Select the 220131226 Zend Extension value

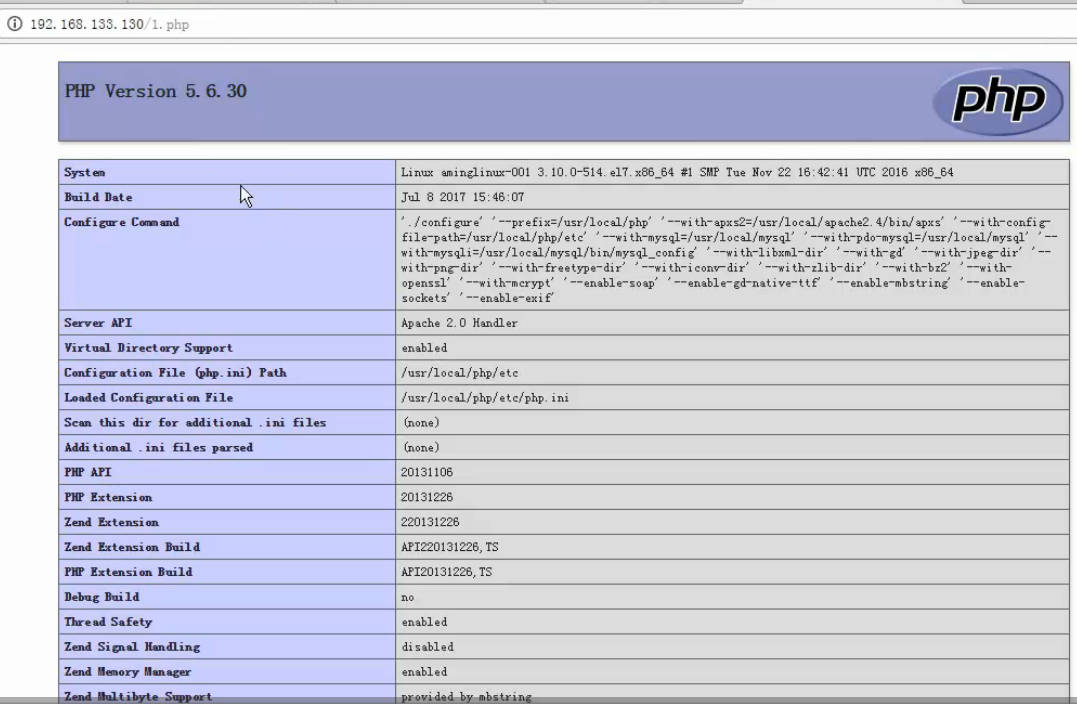(x=430, y=522)
